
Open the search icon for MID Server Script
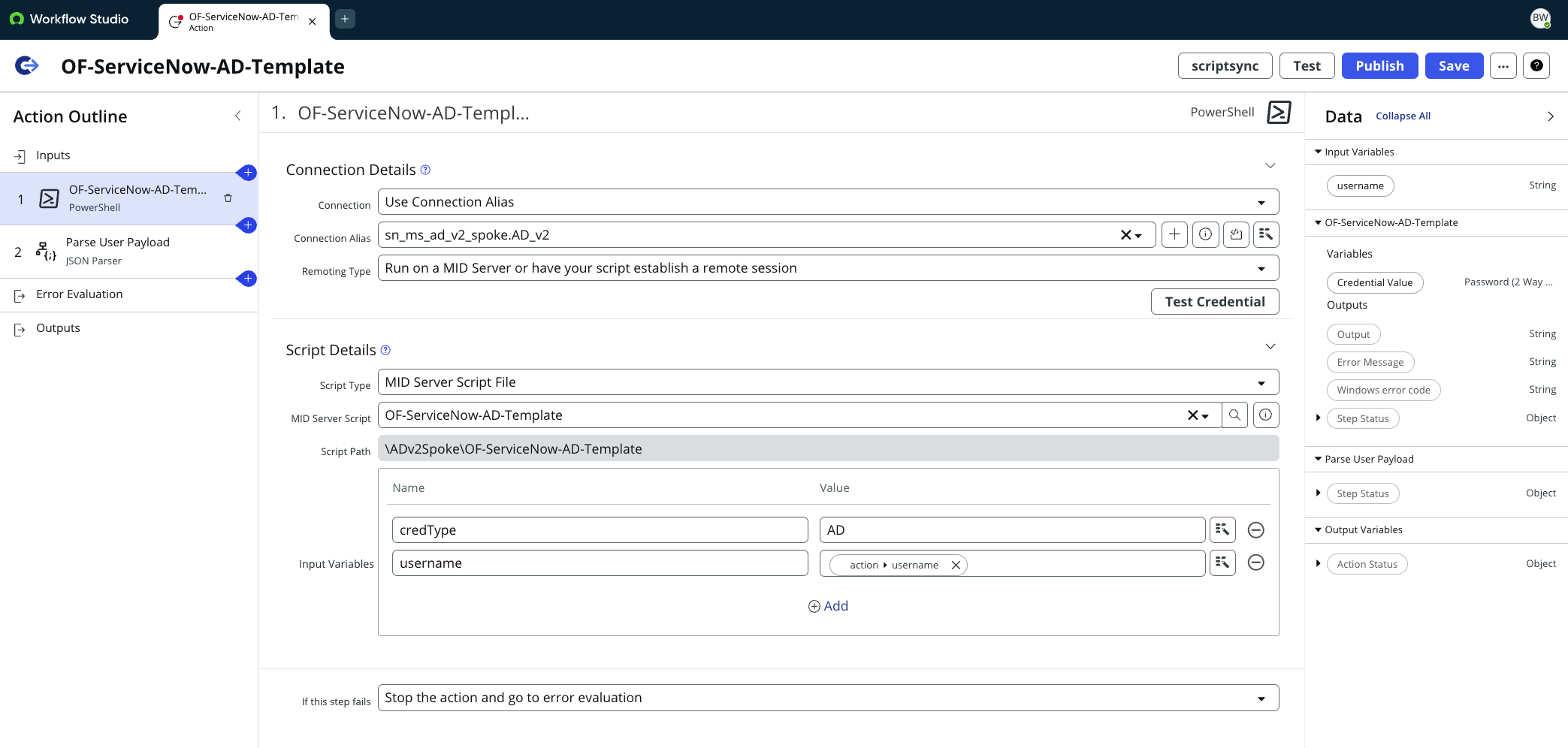tap(1234, 415)
